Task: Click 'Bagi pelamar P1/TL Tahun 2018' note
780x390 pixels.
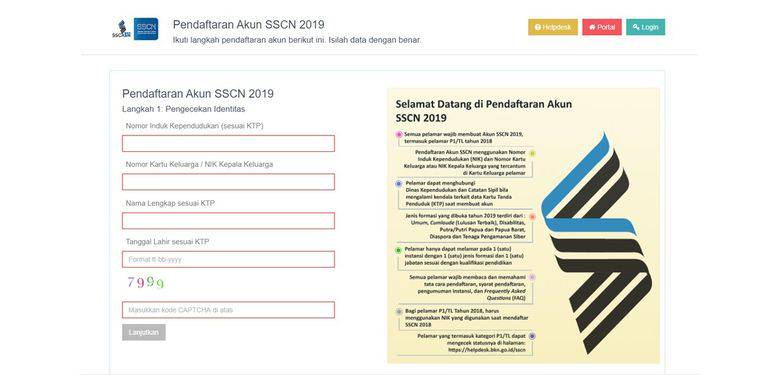Action: [466, 317]
